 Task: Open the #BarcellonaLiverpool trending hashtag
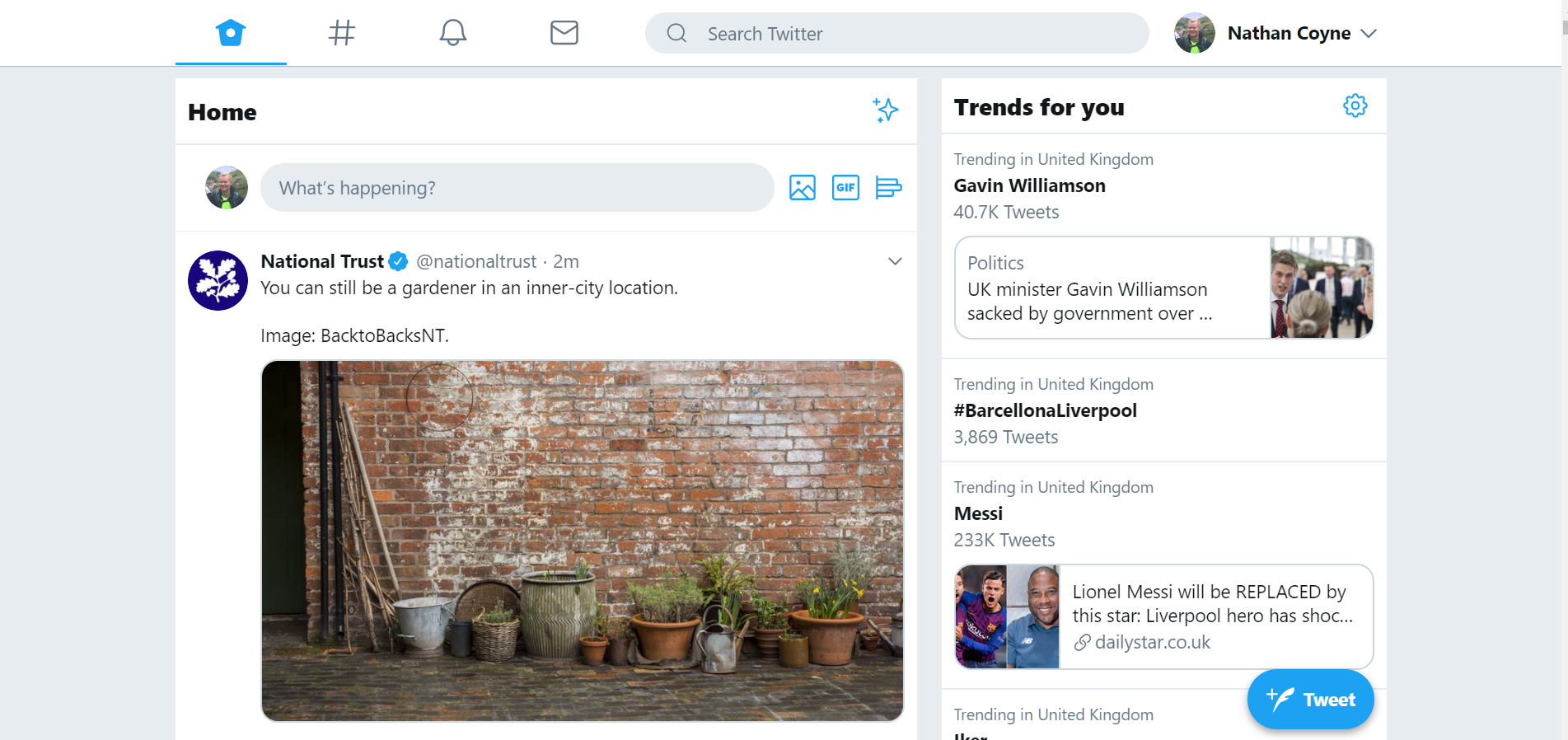point(1045,410)
